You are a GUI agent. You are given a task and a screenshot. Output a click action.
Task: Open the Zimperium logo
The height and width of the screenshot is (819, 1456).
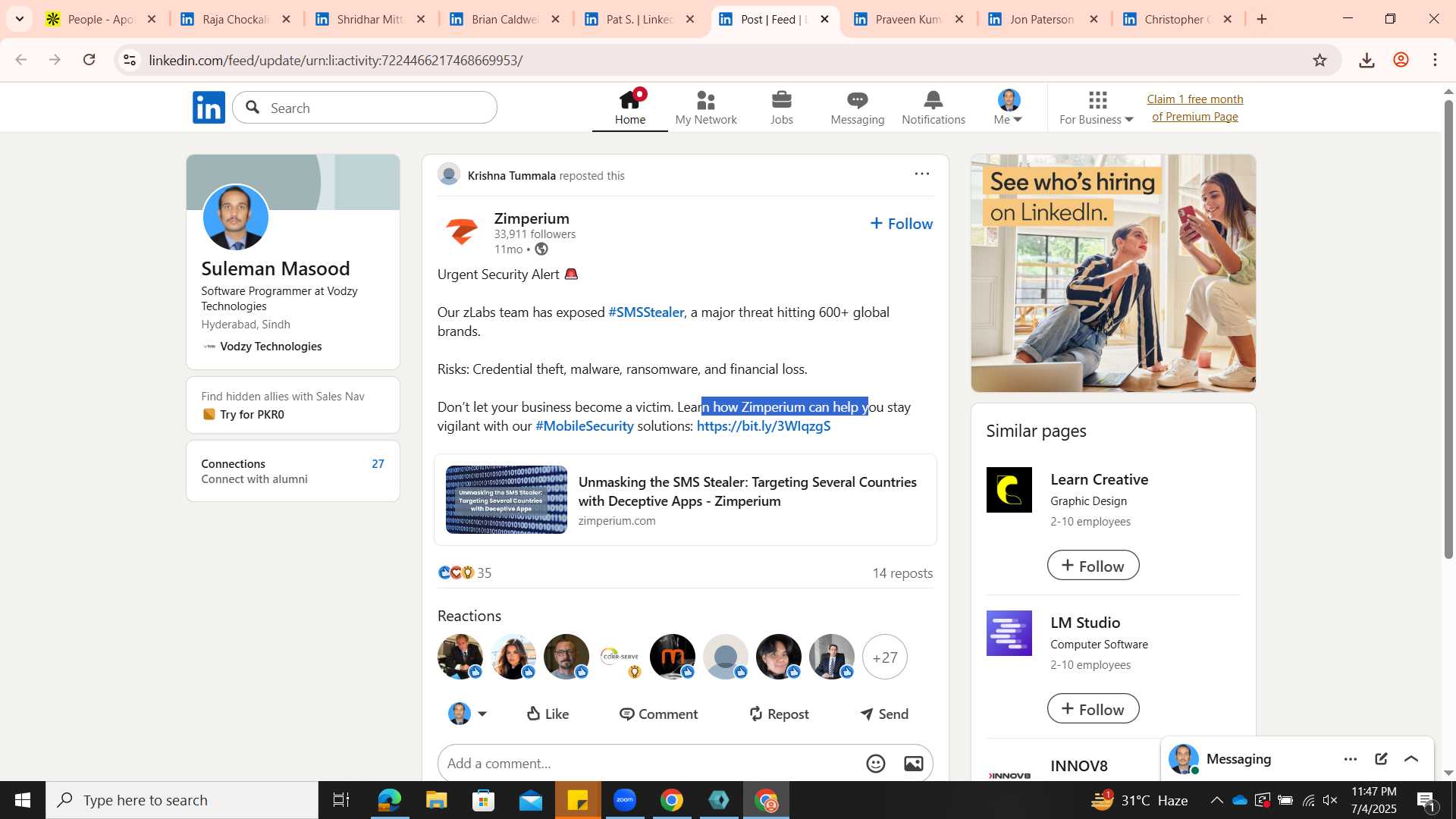pyautogui.click(x=461, y=231)
